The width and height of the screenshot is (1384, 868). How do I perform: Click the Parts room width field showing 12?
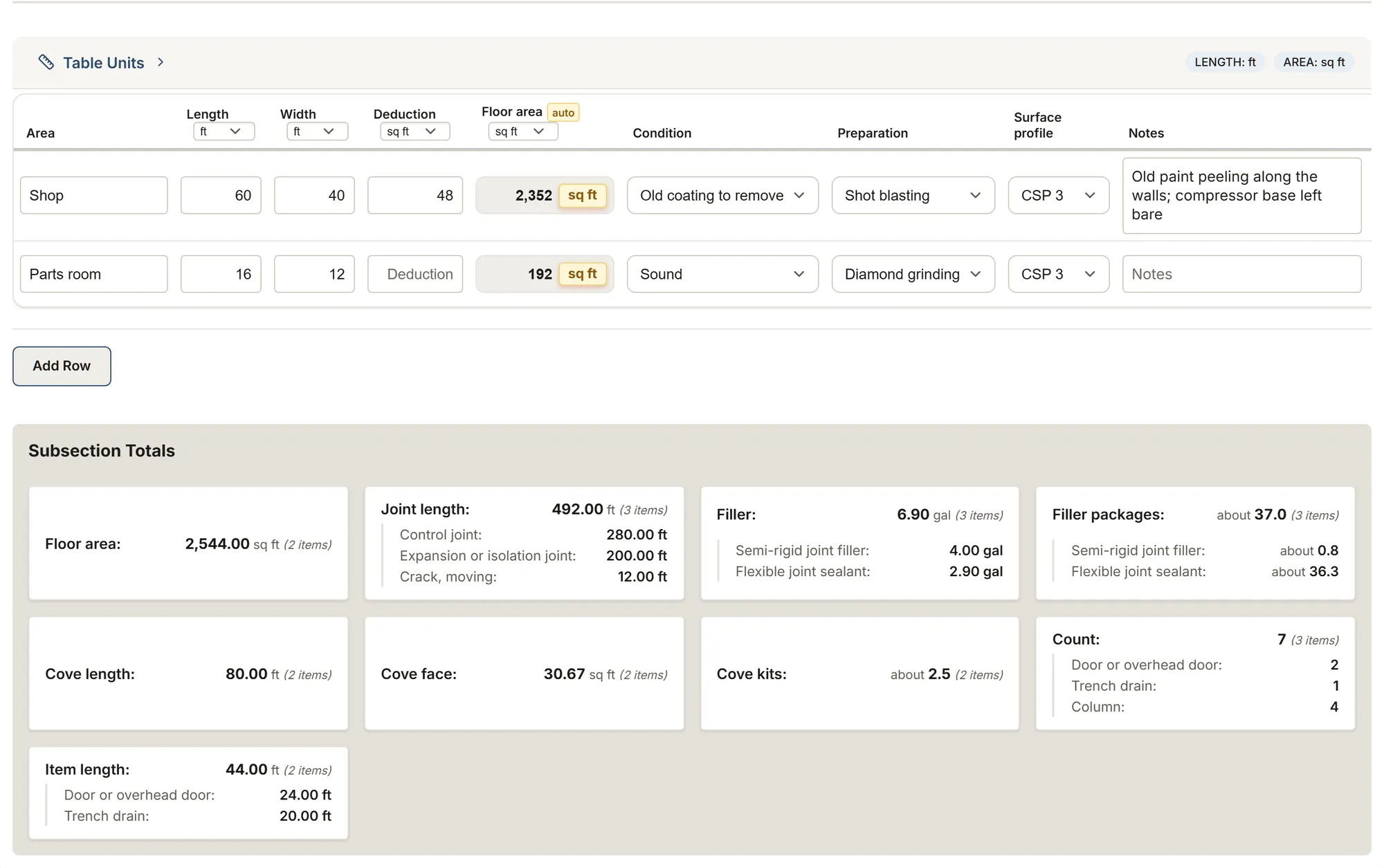314,274
